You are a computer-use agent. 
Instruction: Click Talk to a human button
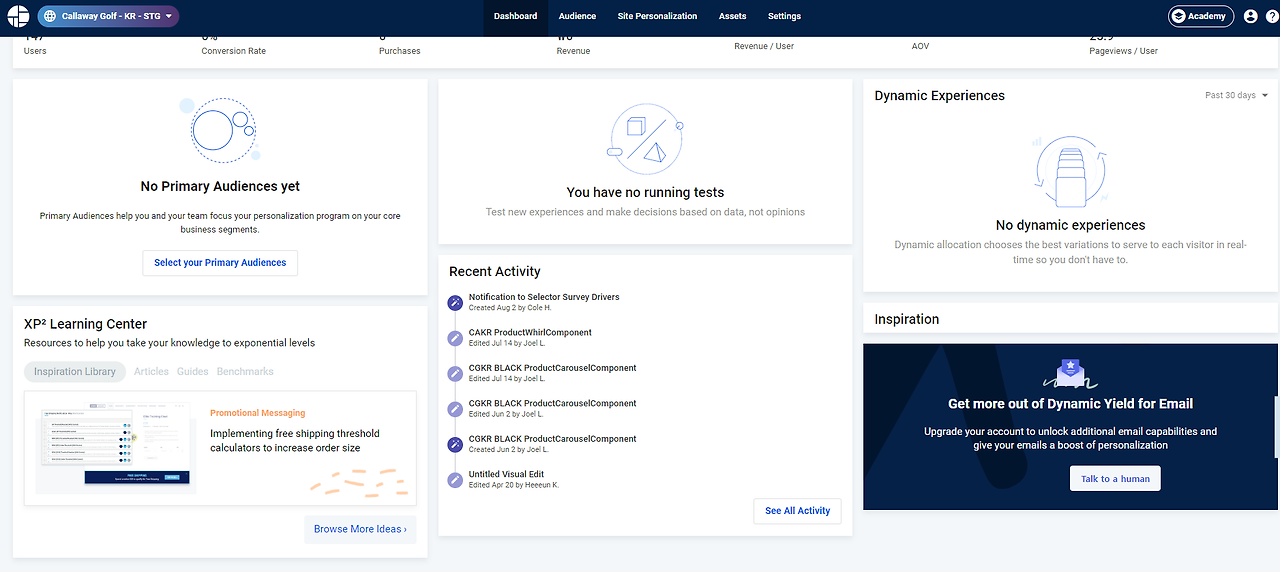tap(1115, 479)
